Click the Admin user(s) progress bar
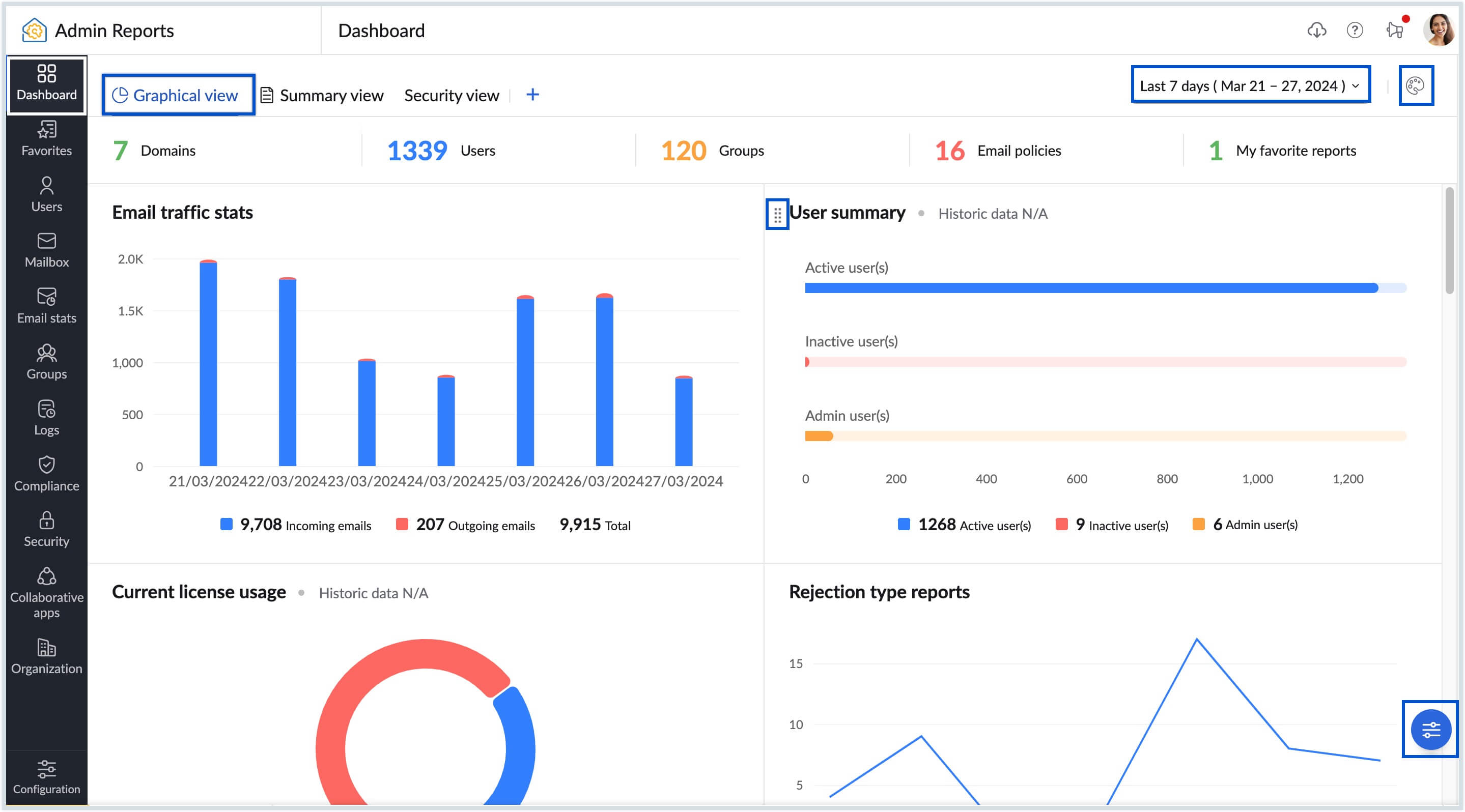This screenshot has width=1465, height=812. 1106,436
